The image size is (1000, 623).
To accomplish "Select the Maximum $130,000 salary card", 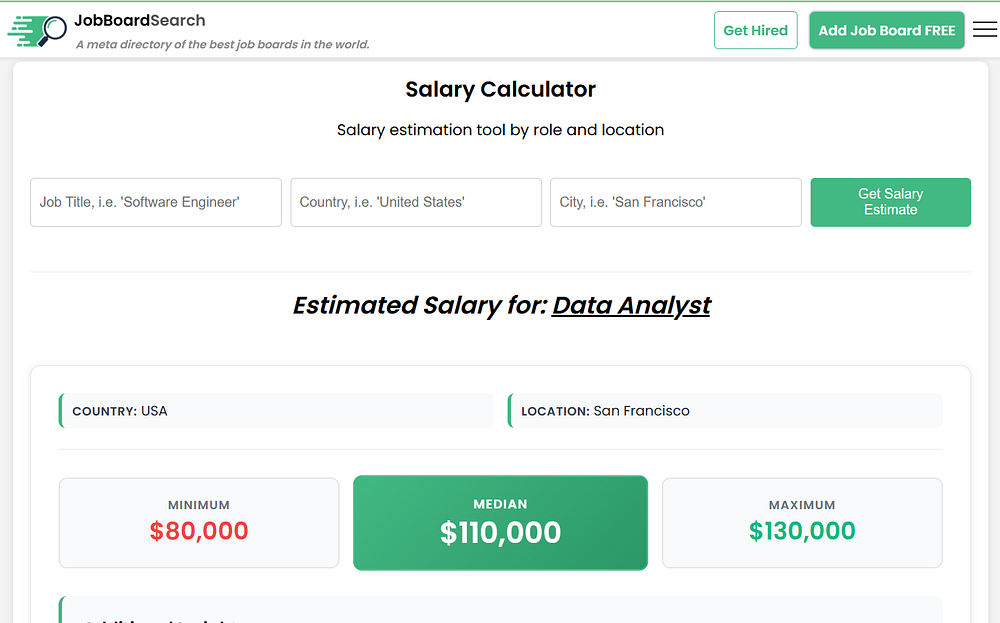I will 802,522.
